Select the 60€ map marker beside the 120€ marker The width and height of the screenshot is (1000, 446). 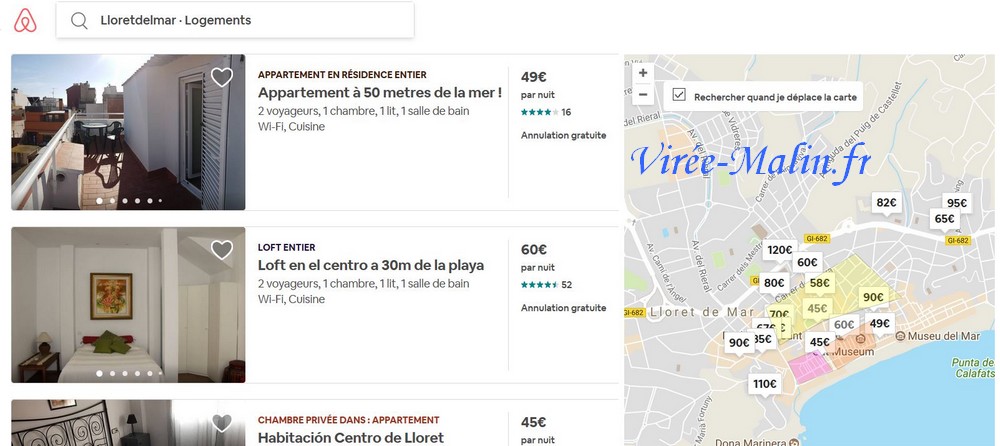(x=807, y=262)
